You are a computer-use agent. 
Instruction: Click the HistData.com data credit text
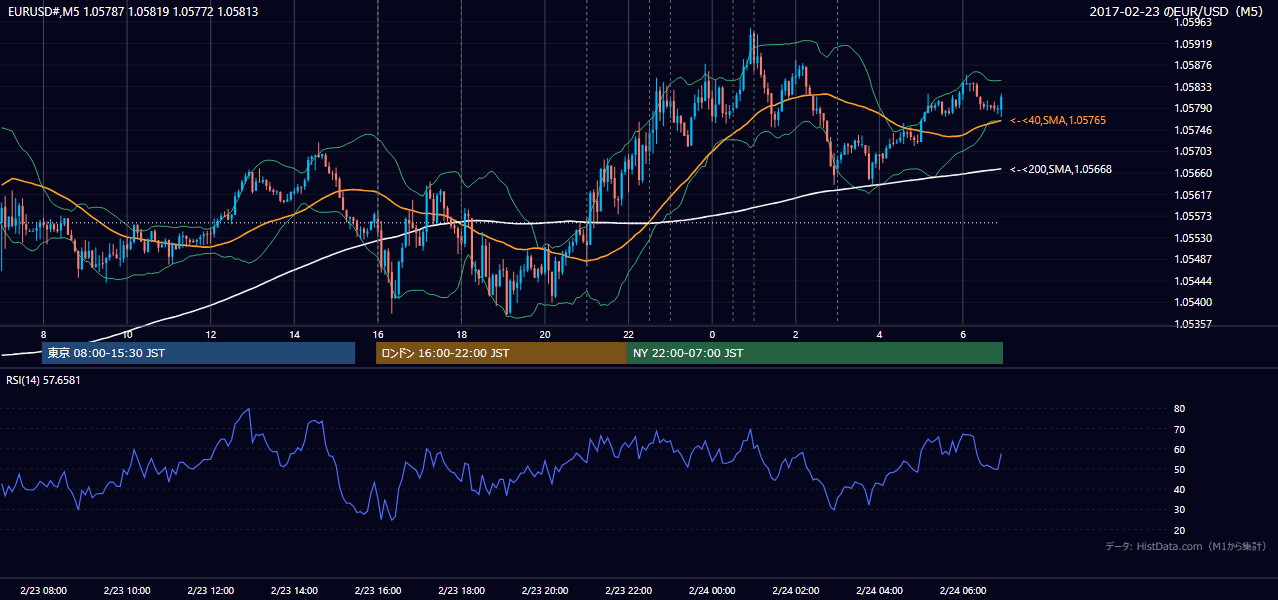pyautogui.click(x=1185, y=546)
